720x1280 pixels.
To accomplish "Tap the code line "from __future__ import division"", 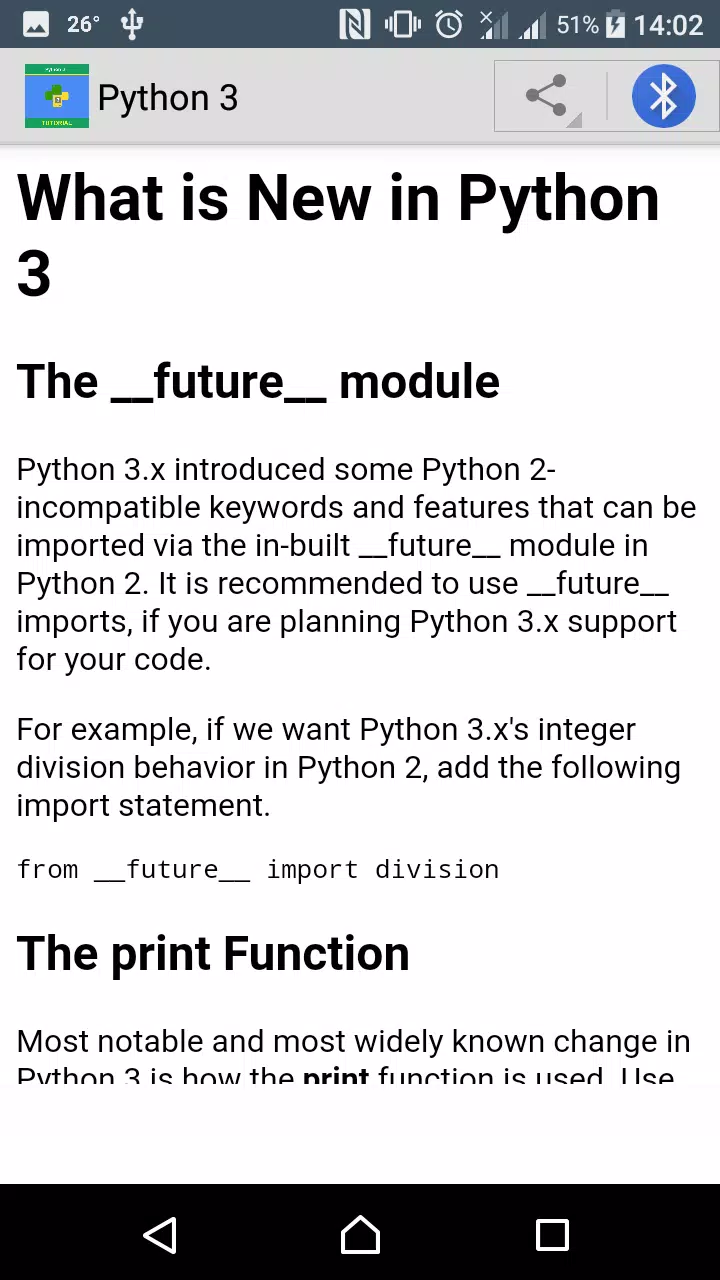I will click(x=258, y=870).
